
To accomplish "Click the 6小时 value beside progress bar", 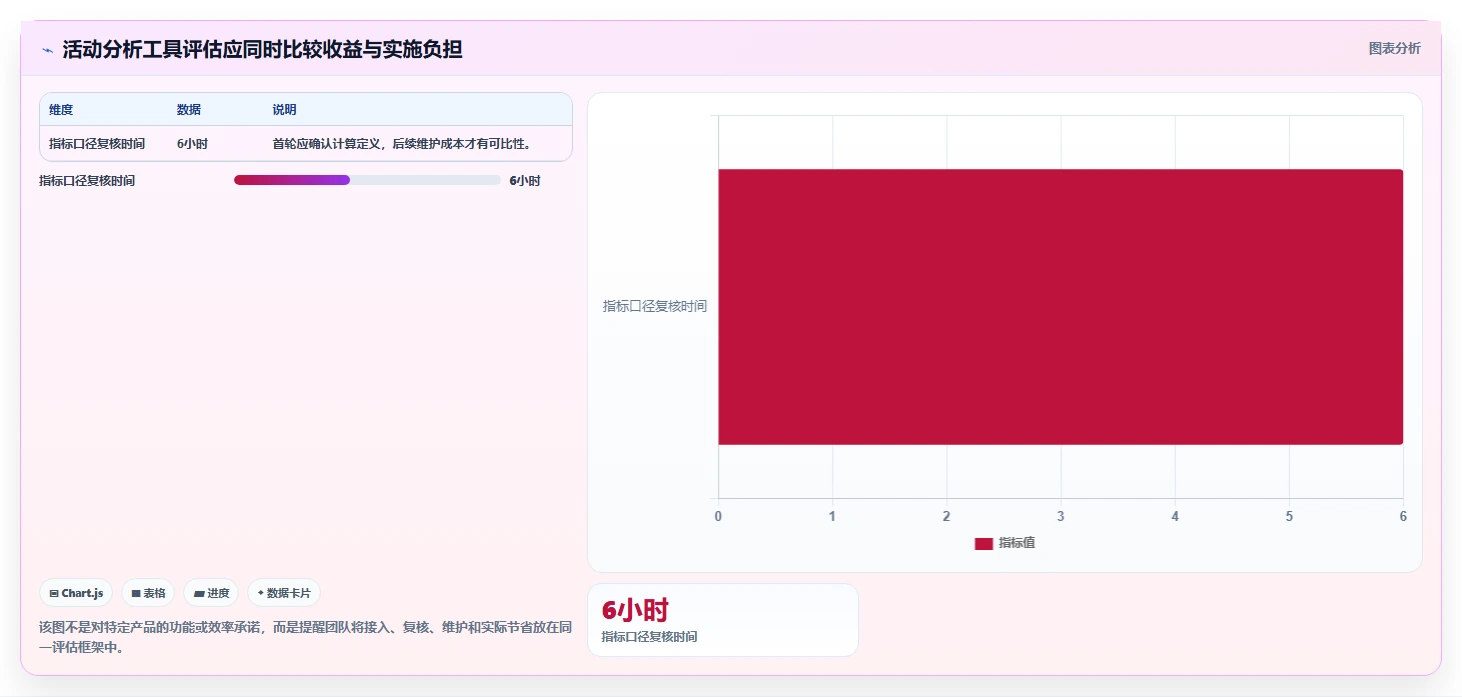I will (525, 181).
